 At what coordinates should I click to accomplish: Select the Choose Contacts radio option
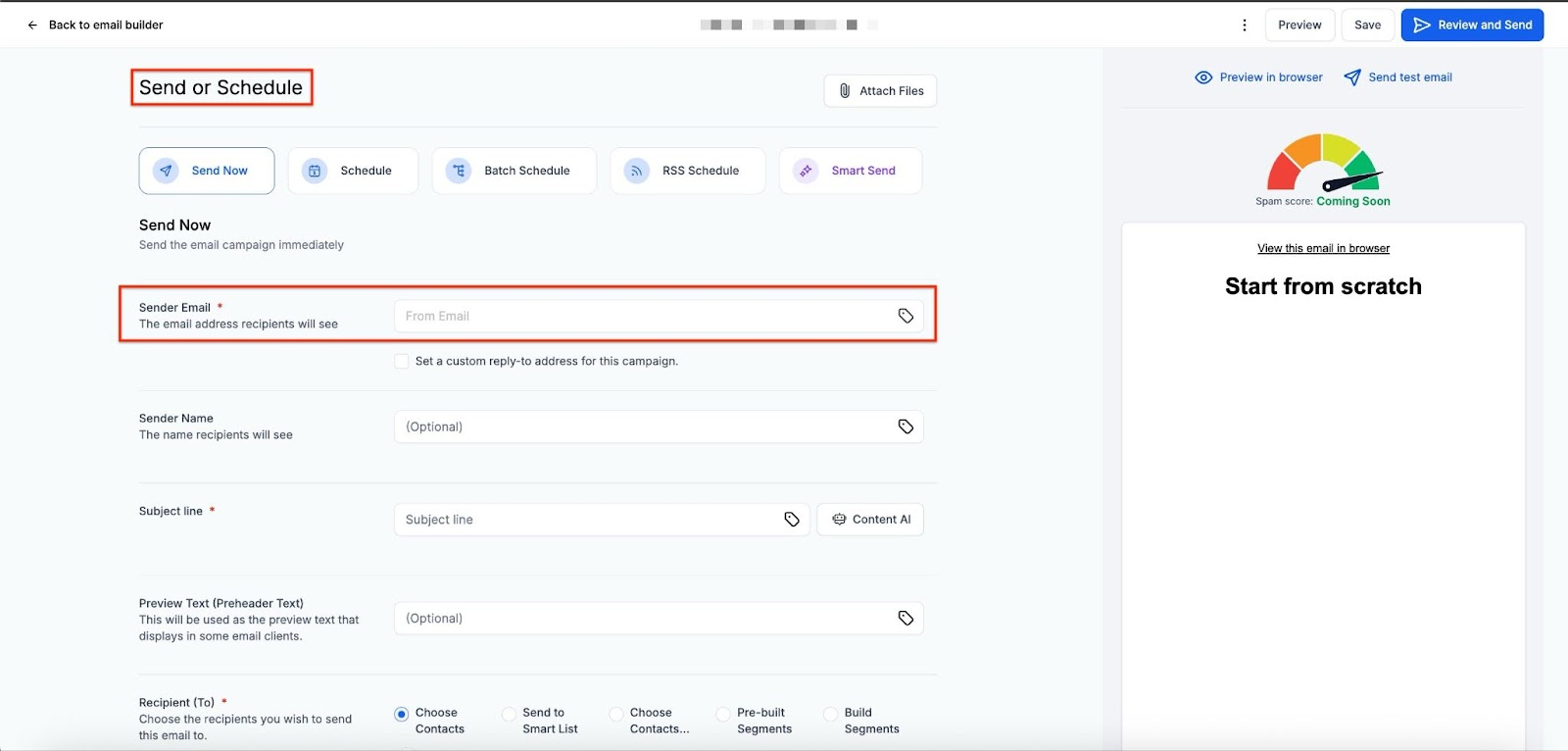[x=402, y=715]
